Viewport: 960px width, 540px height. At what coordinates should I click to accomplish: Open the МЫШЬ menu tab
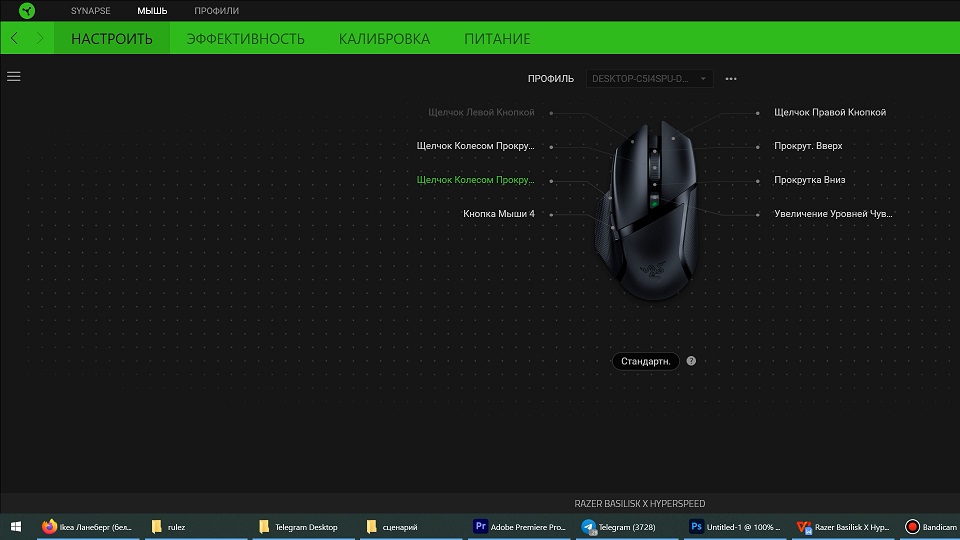tap(152, 11)
